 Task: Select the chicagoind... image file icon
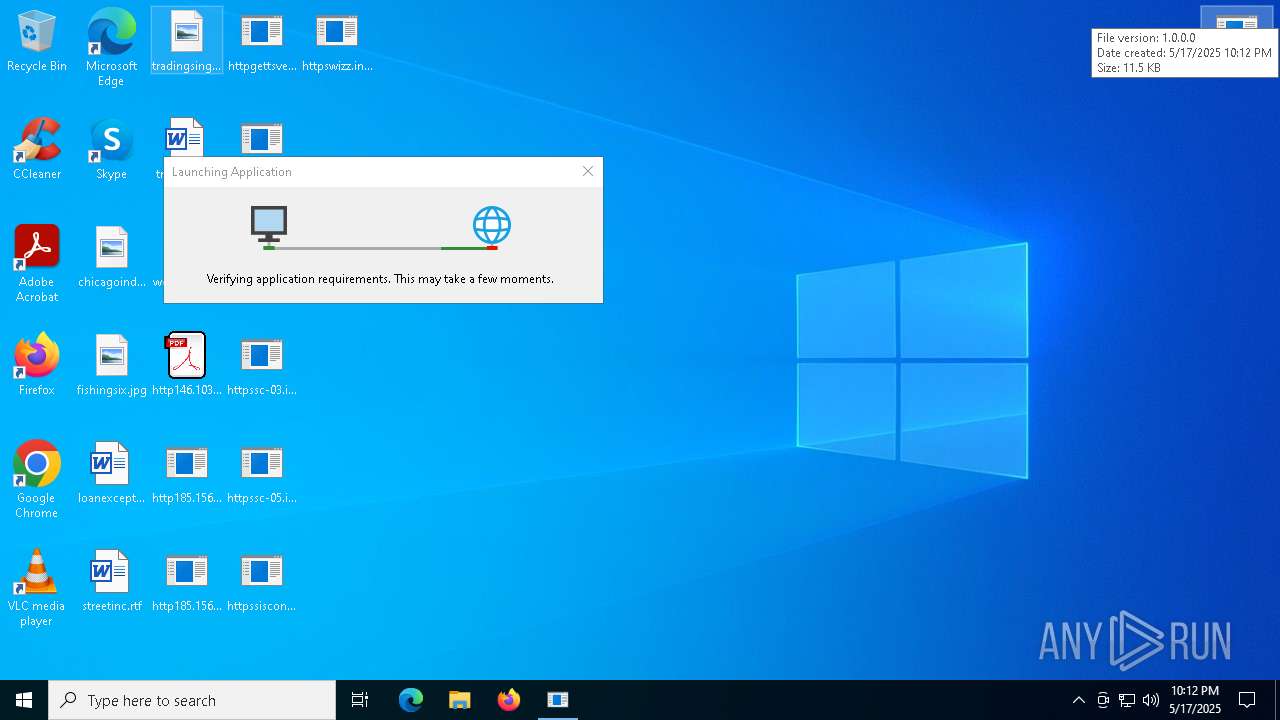pos(112,257)
